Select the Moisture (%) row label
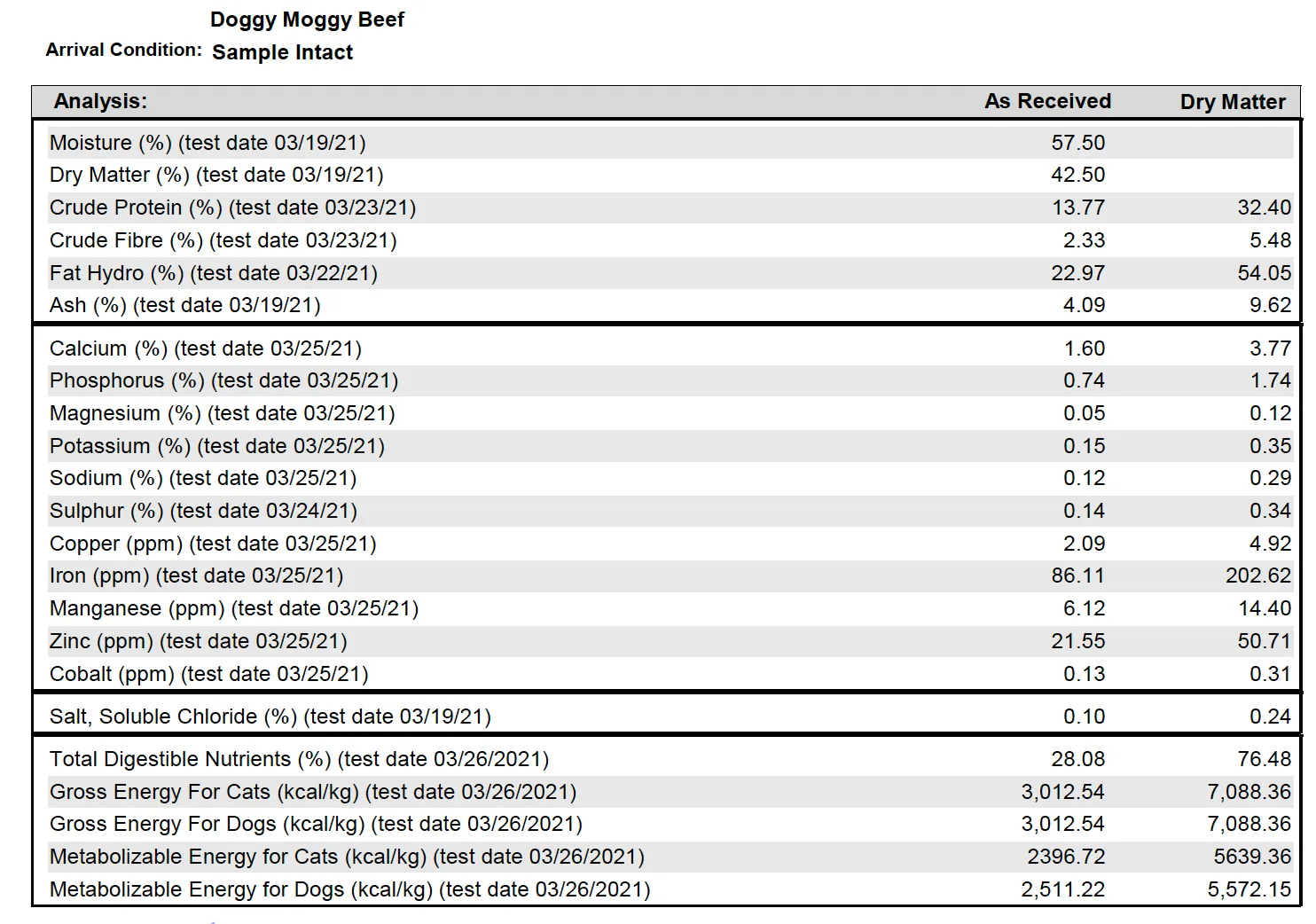The image size is (1316, 924). (208, 143)
